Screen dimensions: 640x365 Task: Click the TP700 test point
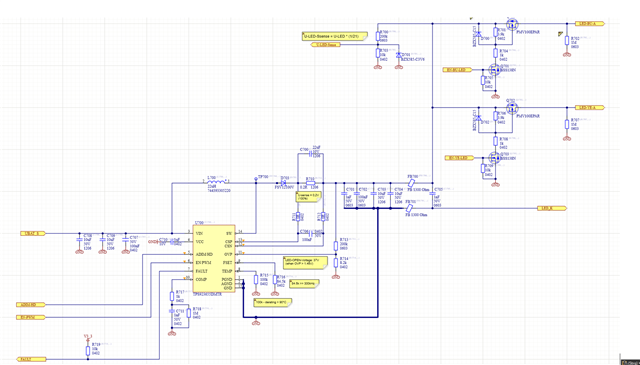[256, 178]
